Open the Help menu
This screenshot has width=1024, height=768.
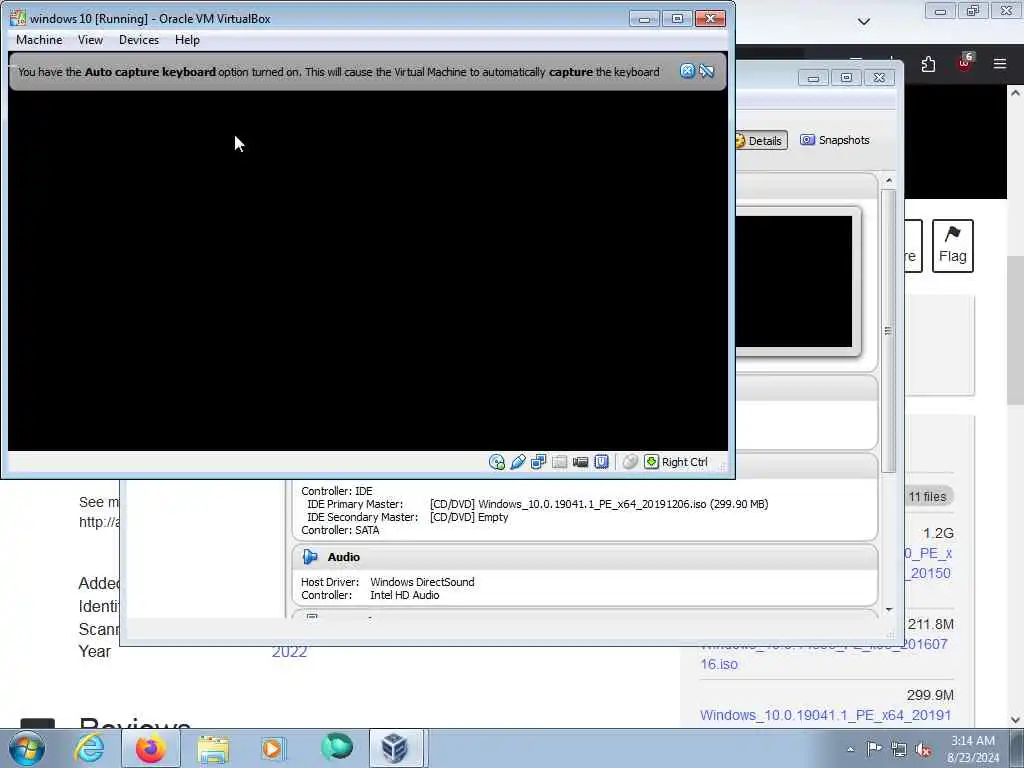[x=187, y=40]
